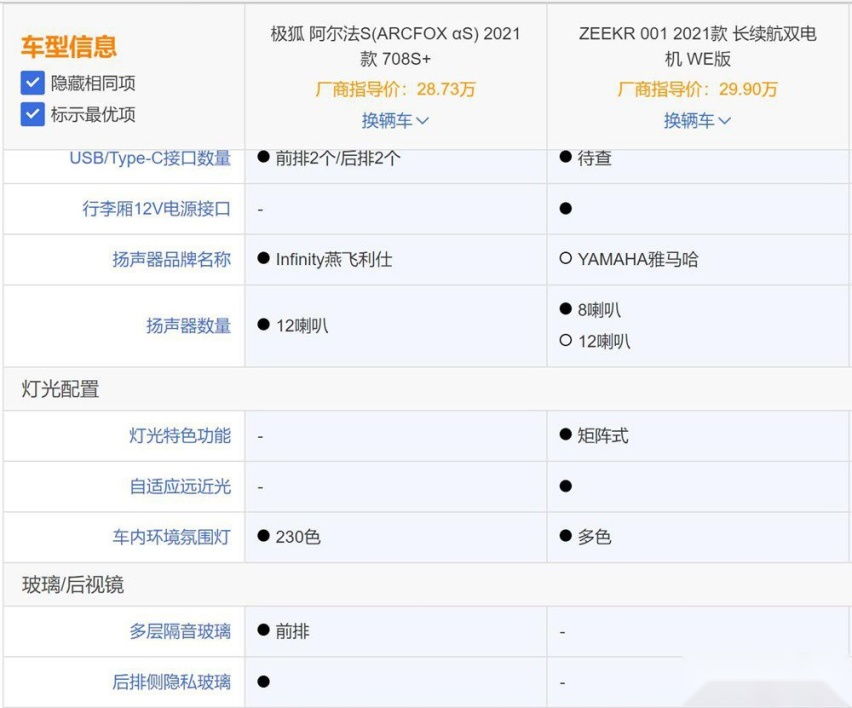Toggle the 标示最优项 checkbox
Image resolution: width=852 pixels, height=708 pixels.
[x=33, y=114]
